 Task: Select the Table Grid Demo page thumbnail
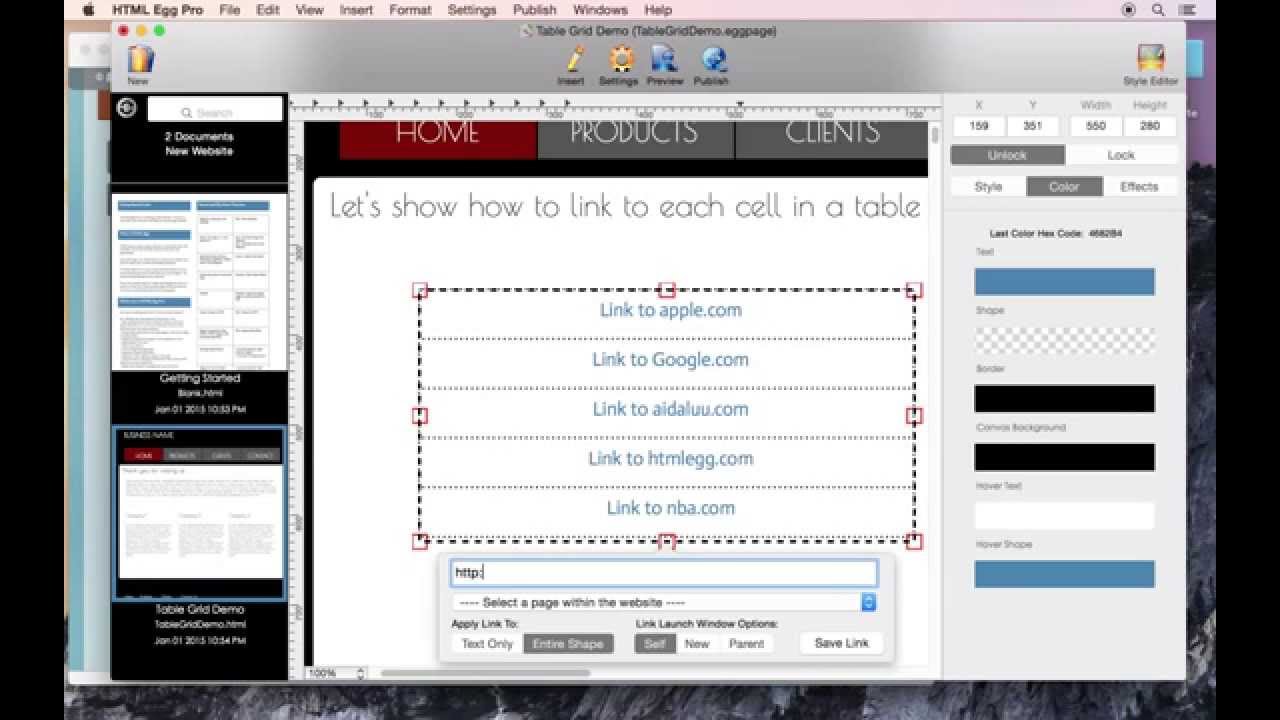(x=199, y=514)
